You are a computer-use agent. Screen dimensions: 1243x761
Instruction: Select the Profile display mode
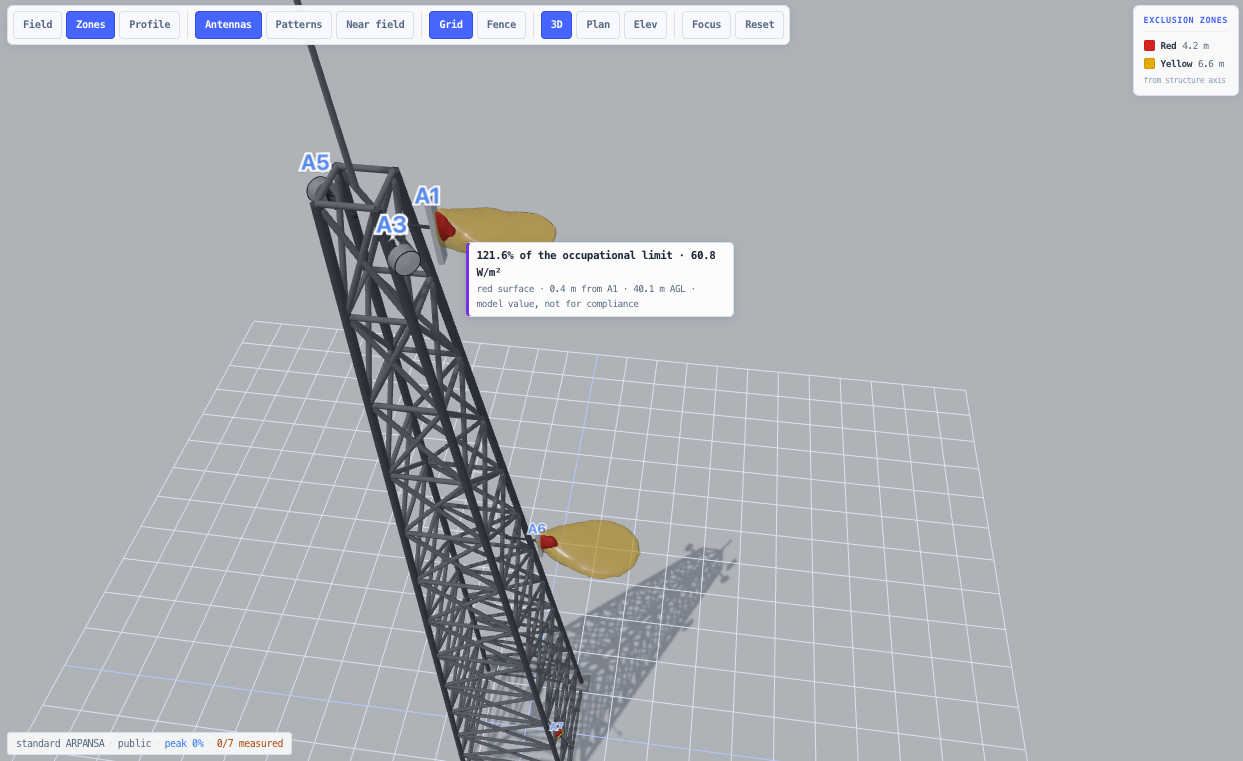(x=150, y=25)
